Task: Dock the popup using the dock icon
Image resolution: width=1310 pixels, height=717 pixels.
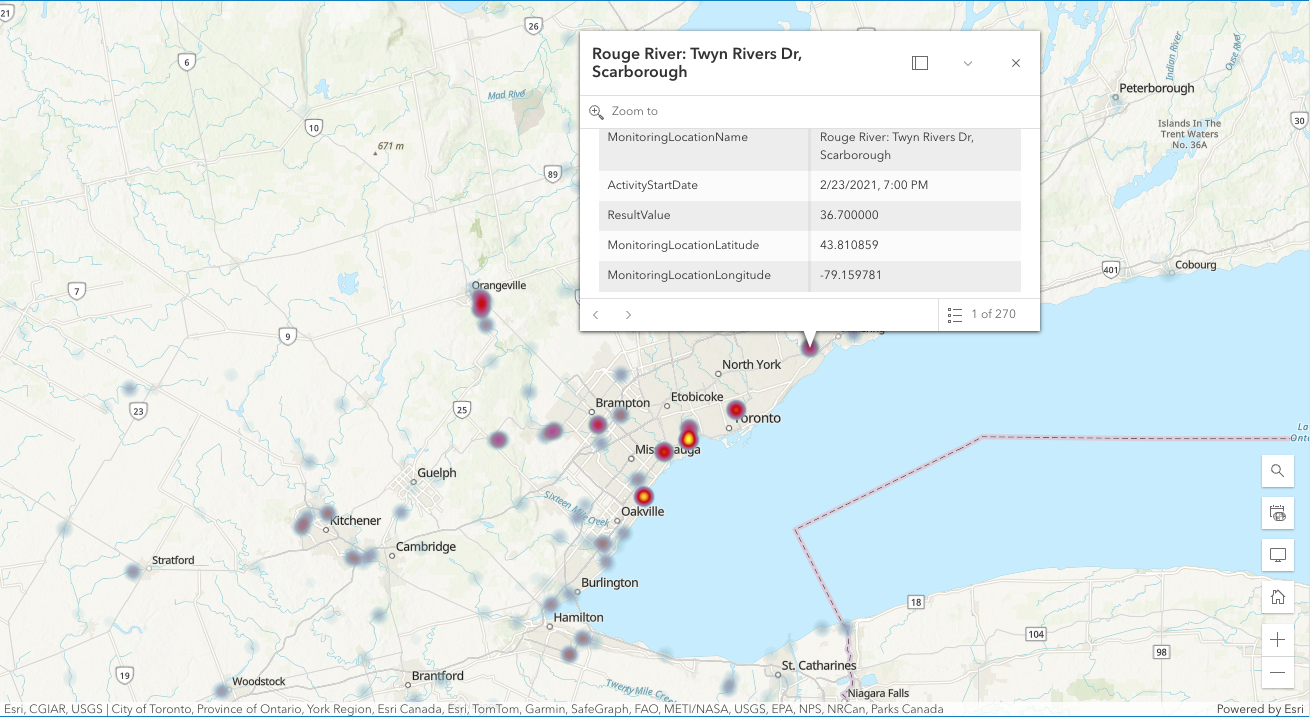Action: [918, 62]
